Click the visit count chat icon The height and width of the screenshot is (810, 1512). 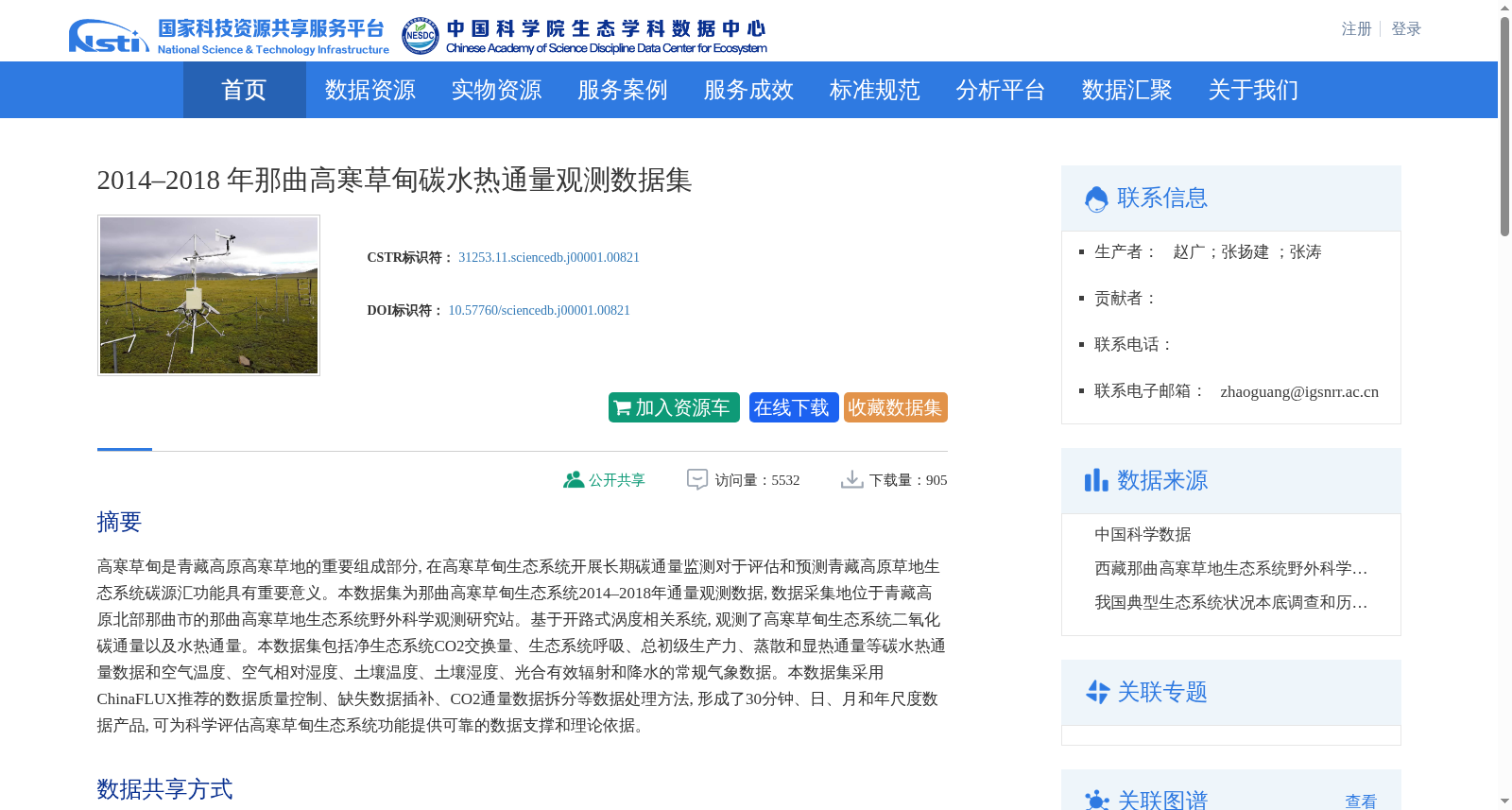[697, 479]
